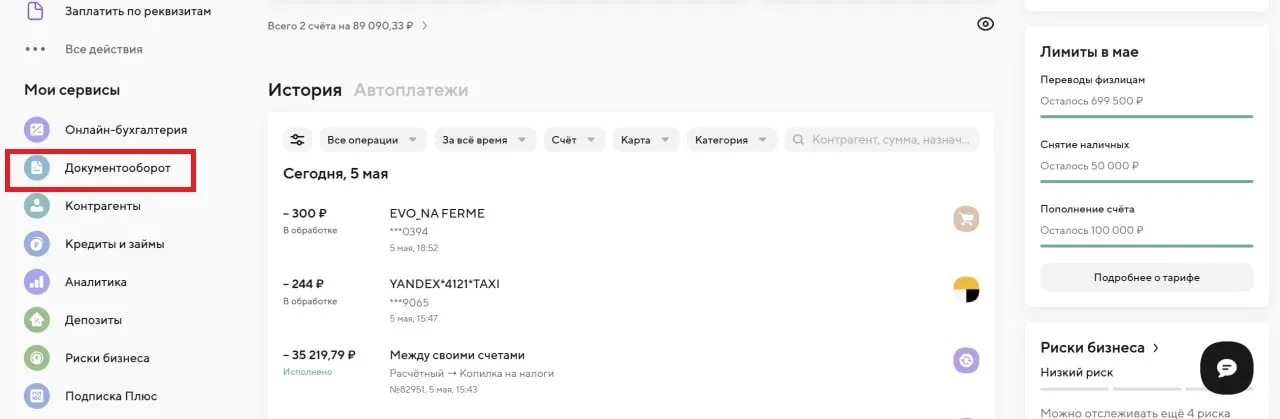The height and width of the screenshot is (419, 1280).
Task: Open the За всё время period dropdown
Action: [x=485, y=140]
